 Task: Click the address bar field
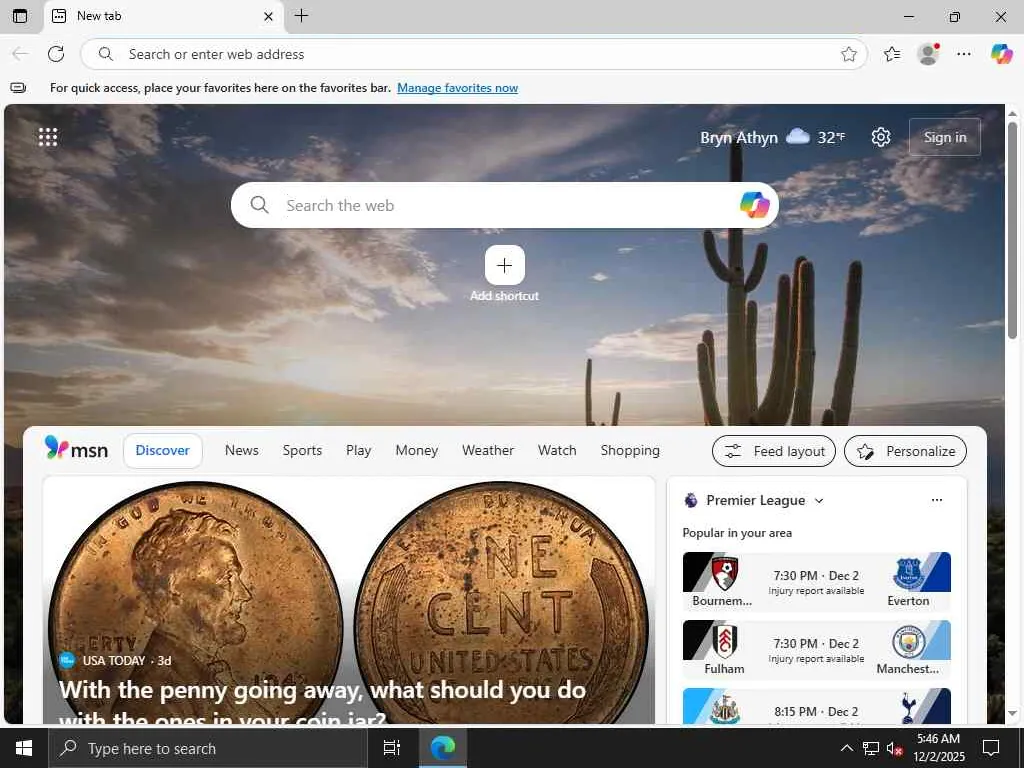click(474, 54)
